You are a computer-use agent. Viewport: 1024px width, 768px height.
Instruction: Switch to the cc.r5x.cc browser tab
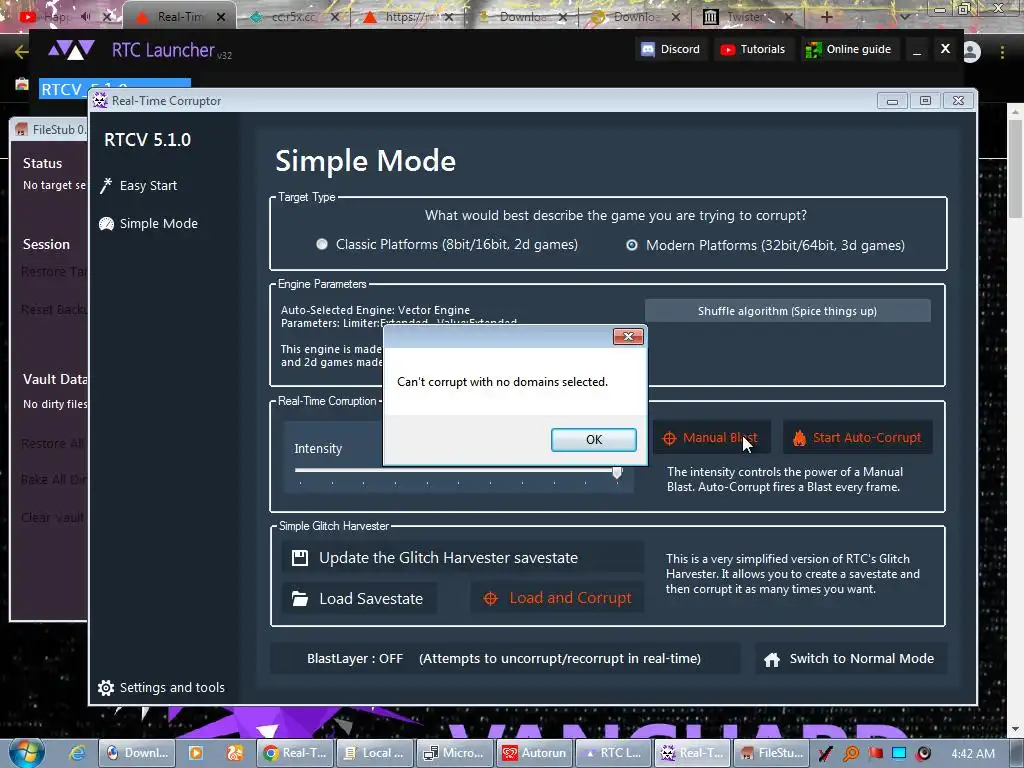(x=294, y=17)
